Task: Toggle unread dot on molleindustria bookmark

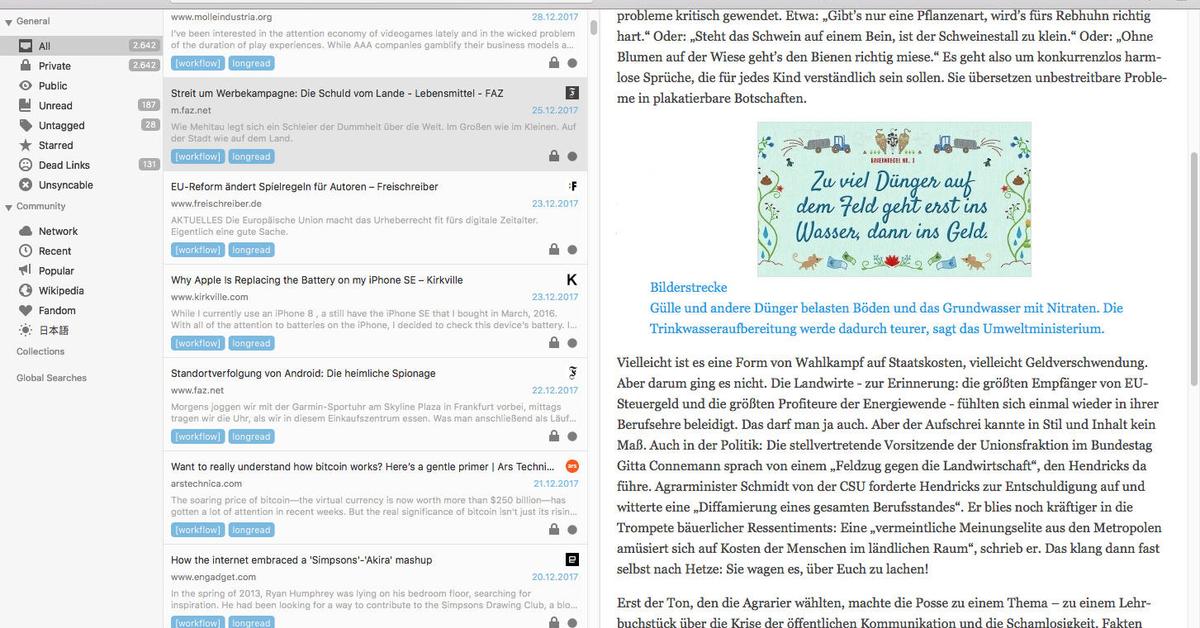Action: 572,63
